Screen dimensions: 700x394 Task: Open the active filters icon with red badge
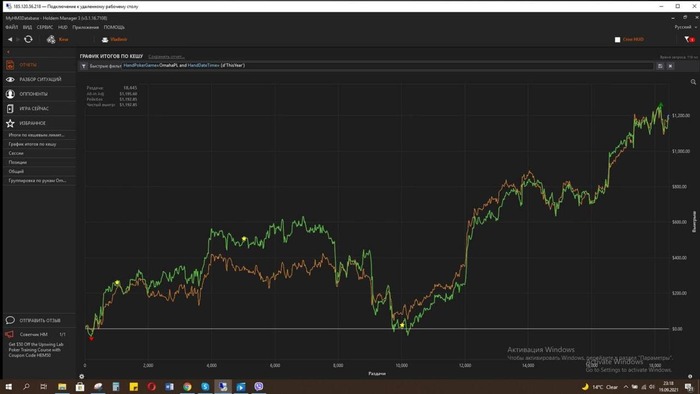tap(689, 39)
